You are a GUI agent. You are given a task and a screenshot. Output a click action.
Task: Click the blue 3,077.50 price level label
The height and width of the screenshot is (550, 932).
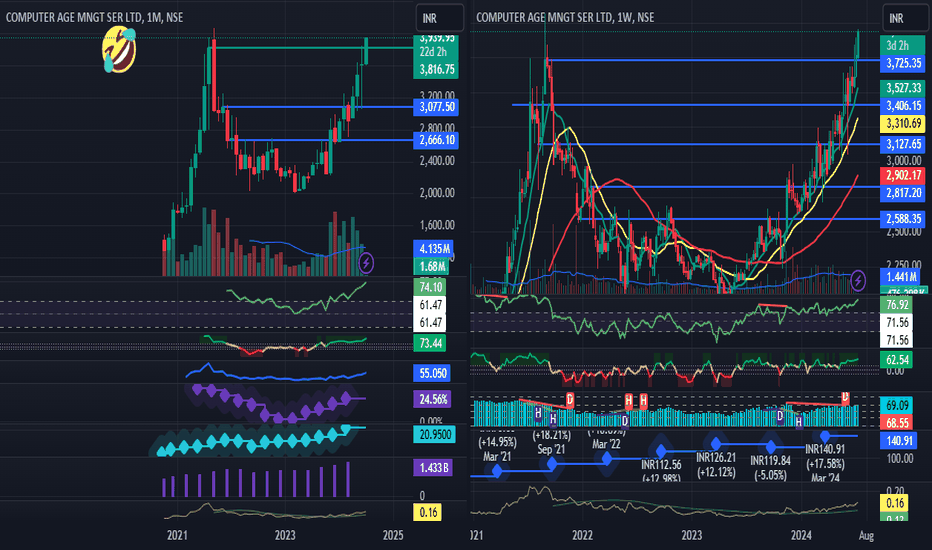coord(437,107)
